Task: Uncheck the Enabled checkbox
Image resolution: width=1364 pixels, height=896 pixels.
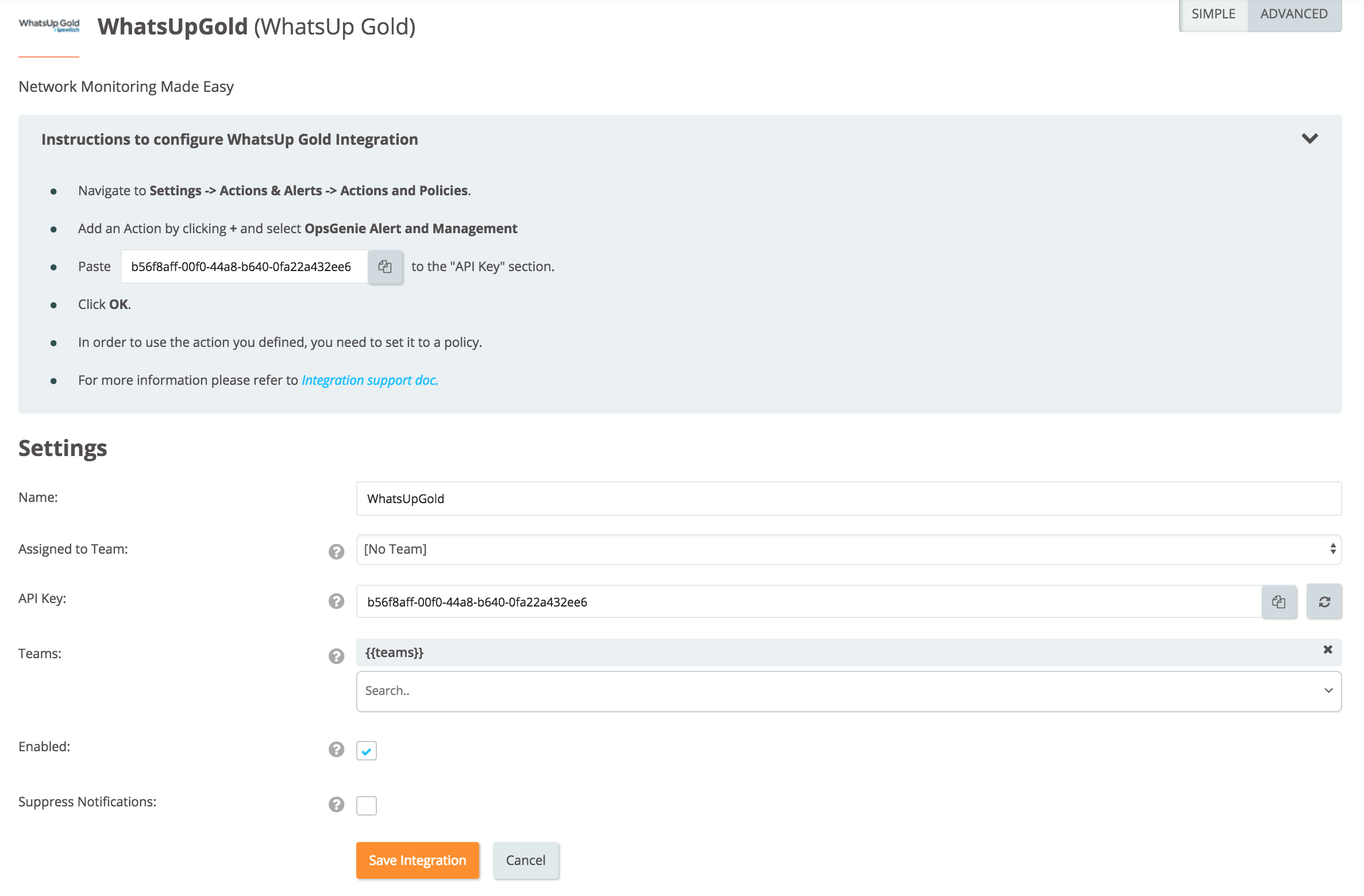Action: (x=366, y=751)
